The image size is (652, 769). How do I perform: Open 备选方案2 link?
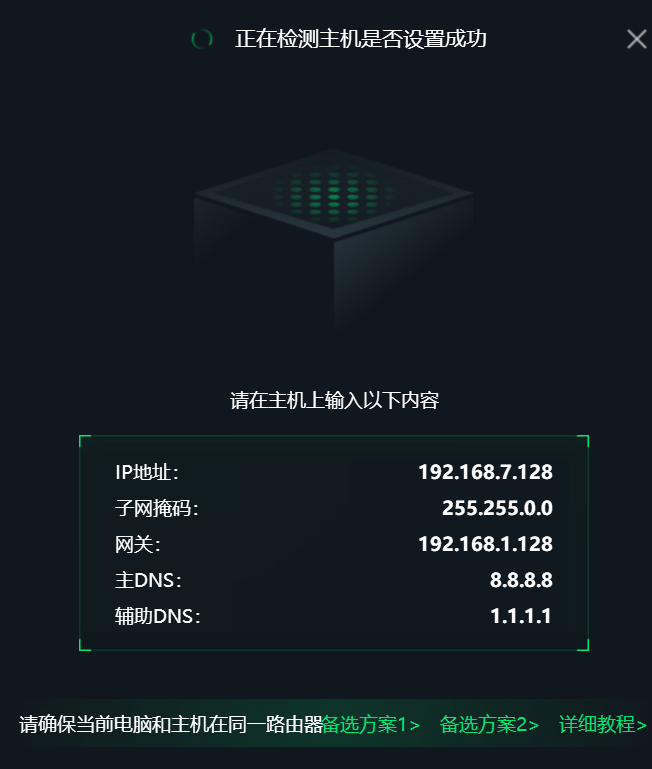[489, 724]
